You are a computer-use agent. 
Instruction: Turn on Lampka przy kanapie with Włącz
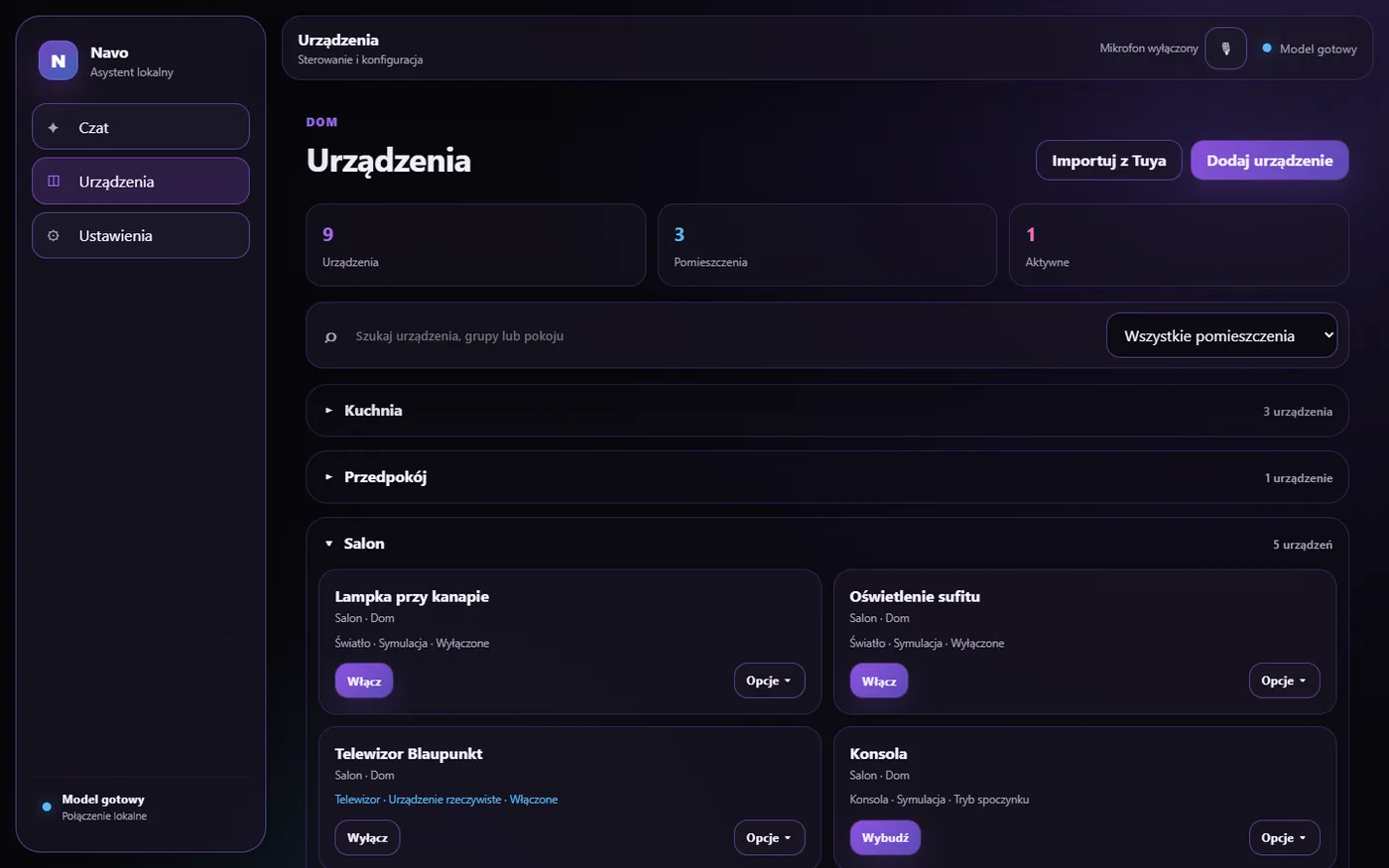coord(364,681)
